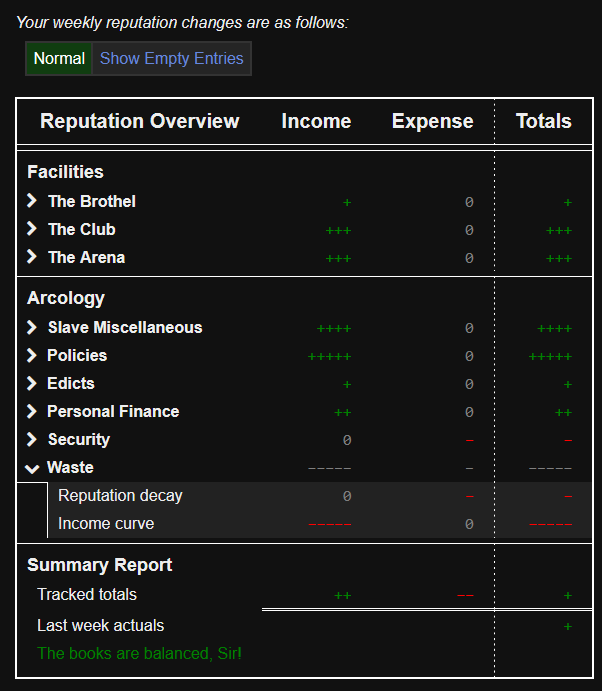Screen dimensions: 602x691
Task: Click the Reputation decay entry
Action: pos(120,496)
